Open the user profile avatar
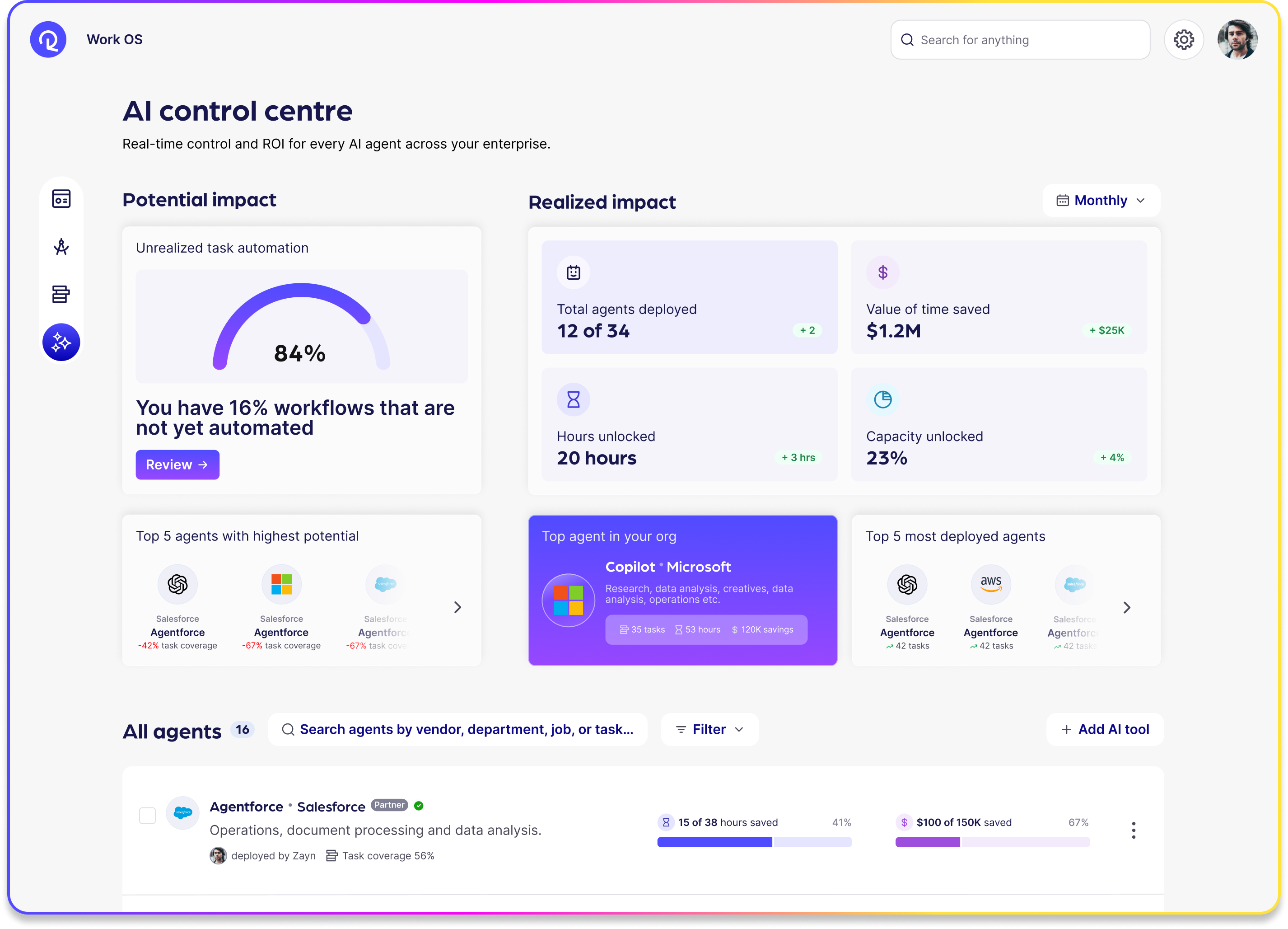Image resolution: width=1288 pixels, height=929 pixels. (1237, 40)
